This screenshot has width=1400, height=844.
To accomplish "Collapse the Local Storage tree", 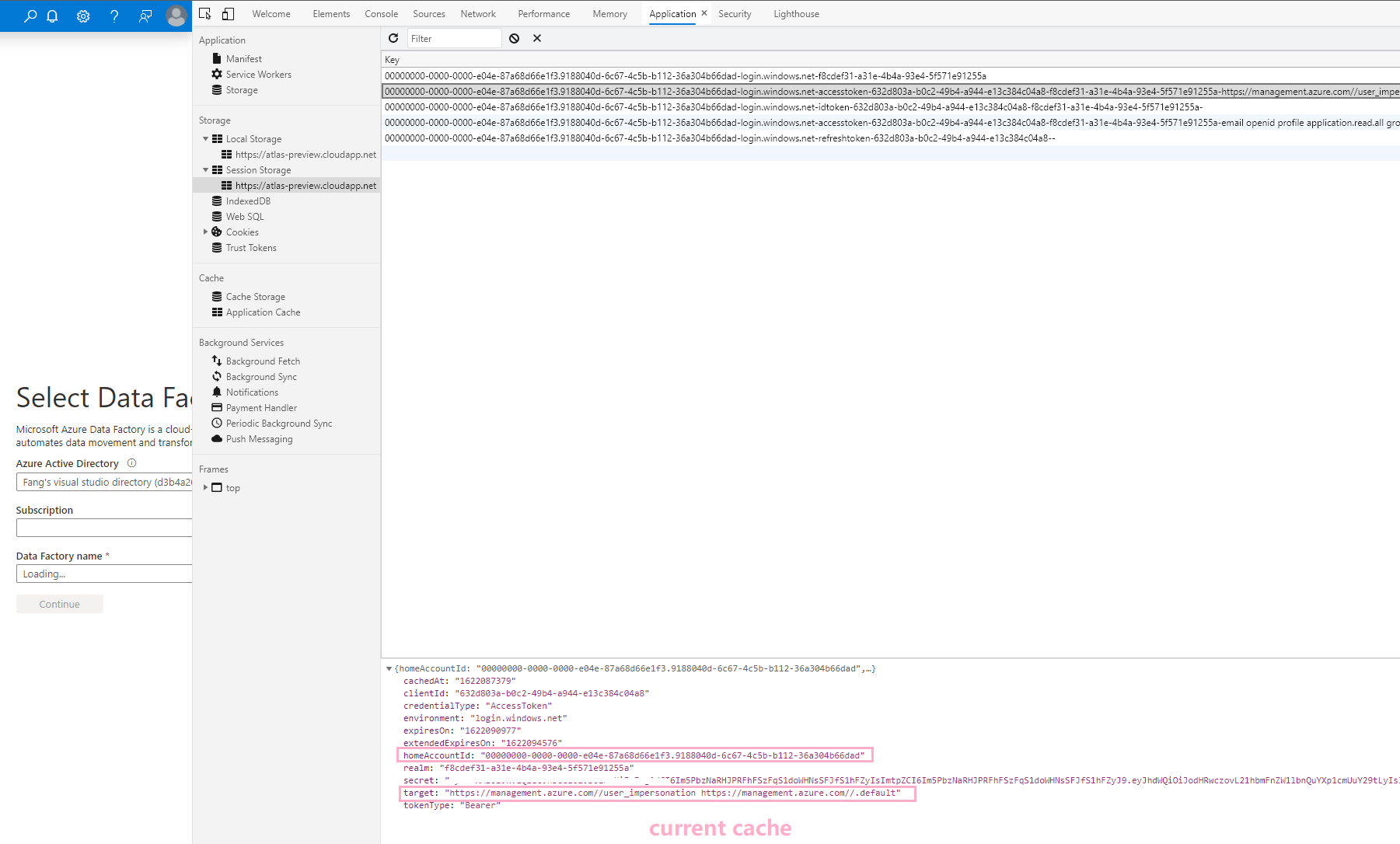I will point(205,138).
